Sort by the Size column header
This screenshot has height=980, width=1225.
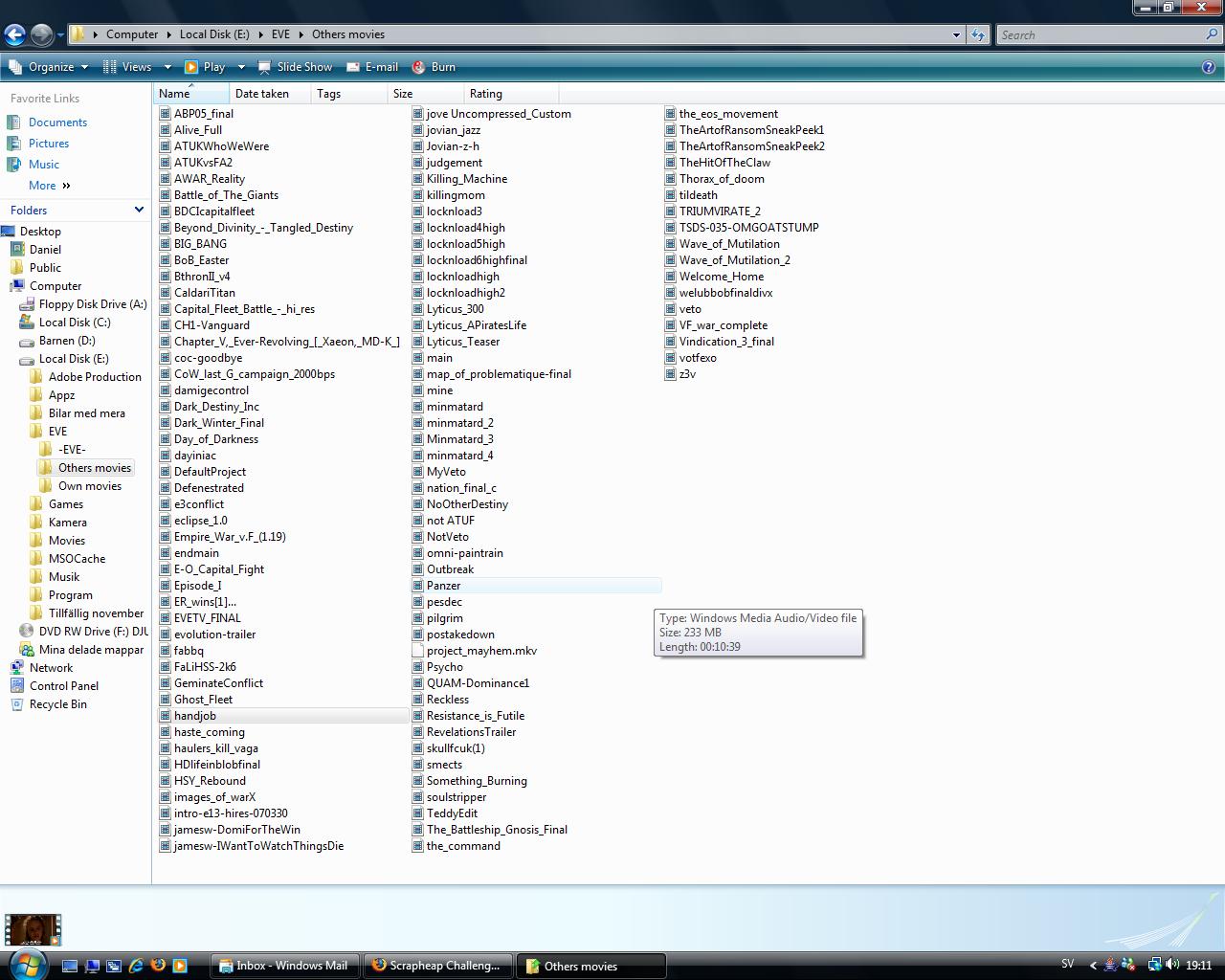426,94
